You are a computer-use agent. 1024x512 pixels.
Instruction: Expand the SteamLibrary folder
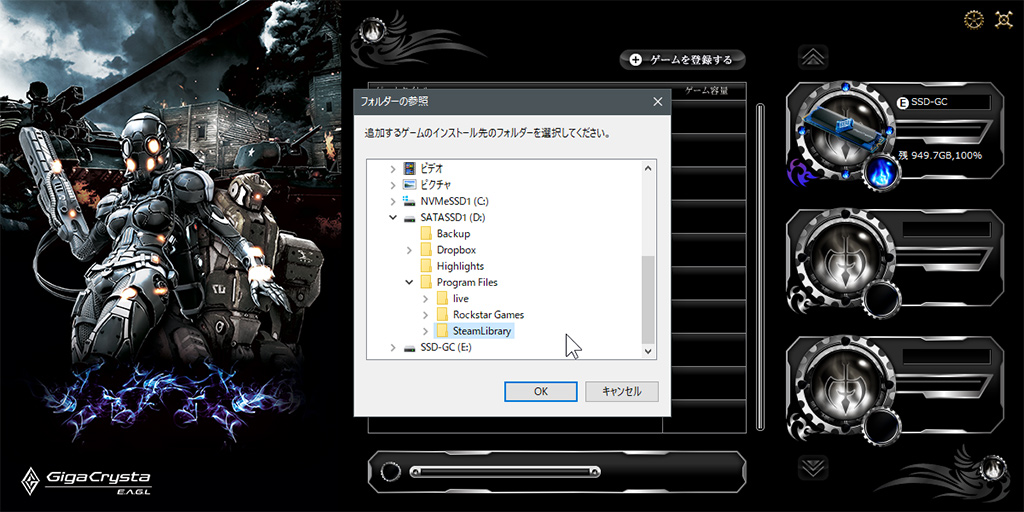(425, 332)
